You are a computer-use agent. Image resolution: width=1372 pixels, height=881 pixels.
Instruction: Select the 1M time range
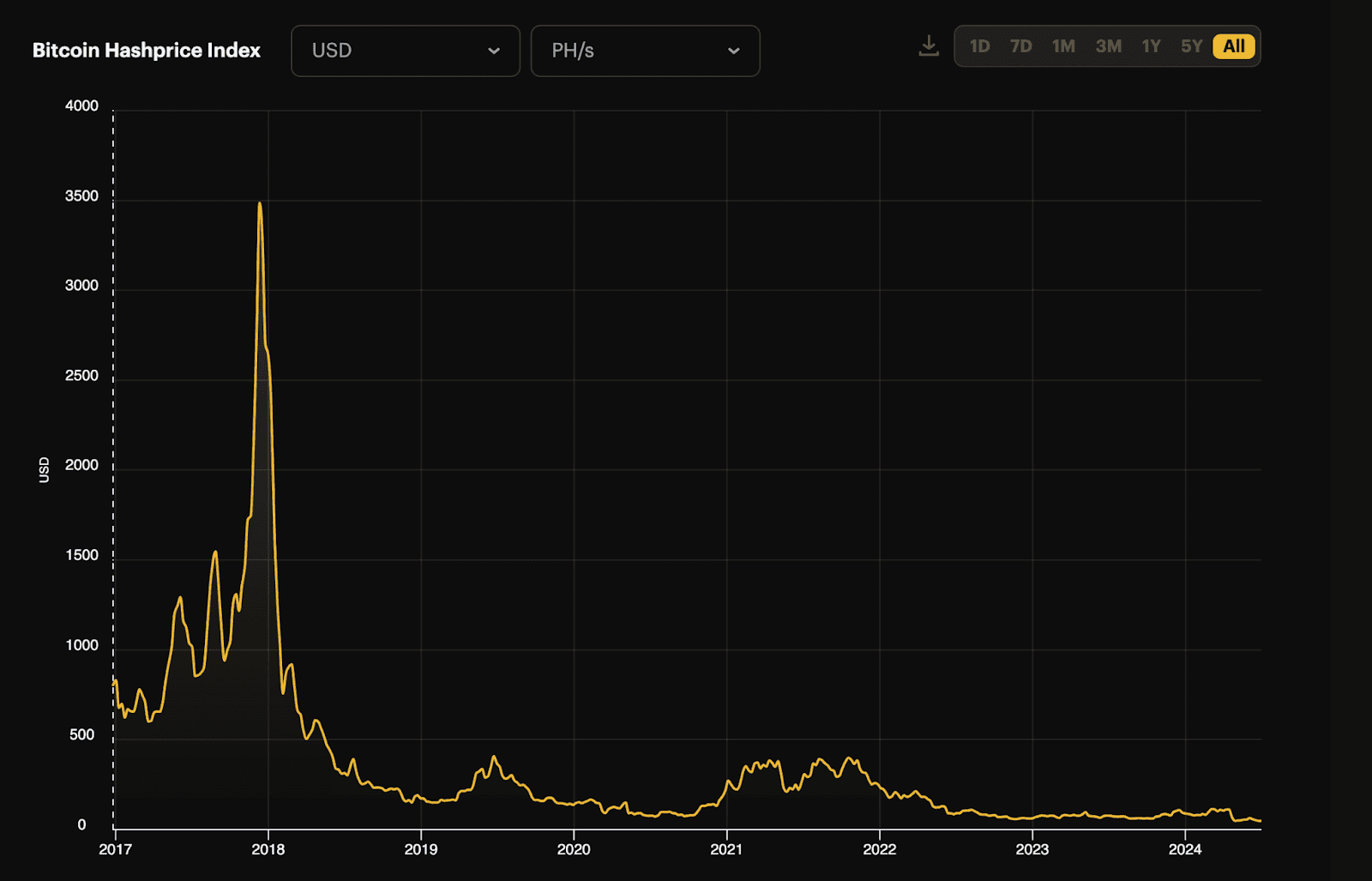[x=1063, y=46]
